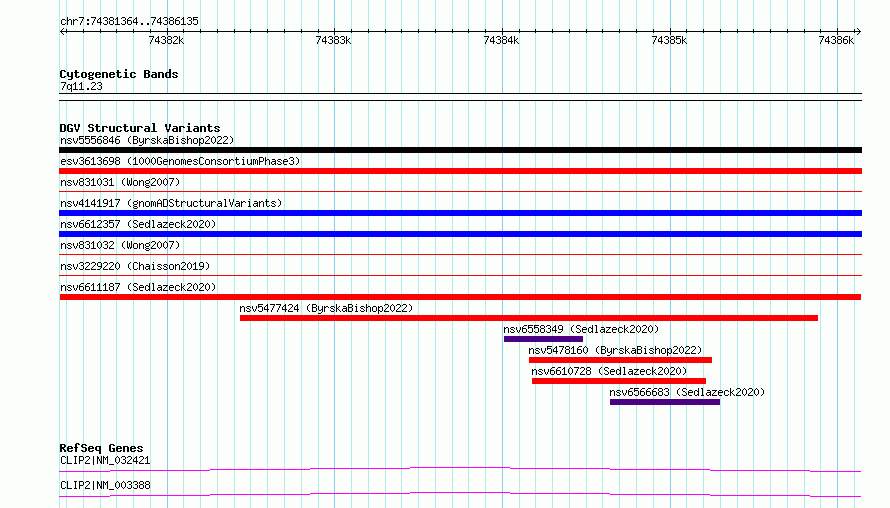Open nsv6611187 (Sedlazeck2020) label
The height and width of the screenshot is (508, 890).
(138, 287)
